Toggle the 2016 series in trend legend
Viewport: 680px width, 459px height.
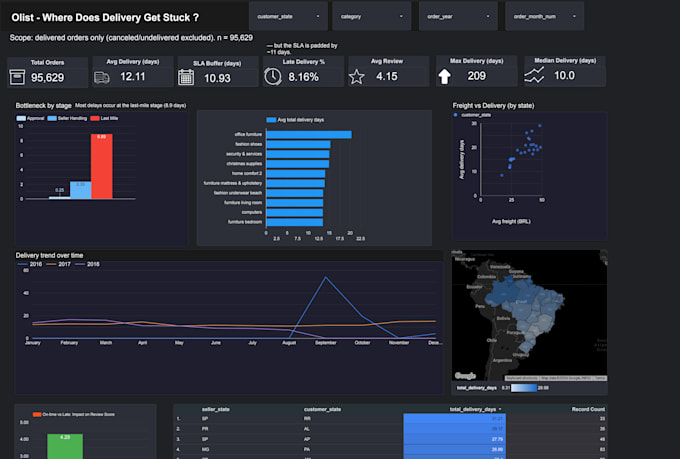tap(29, 264)
